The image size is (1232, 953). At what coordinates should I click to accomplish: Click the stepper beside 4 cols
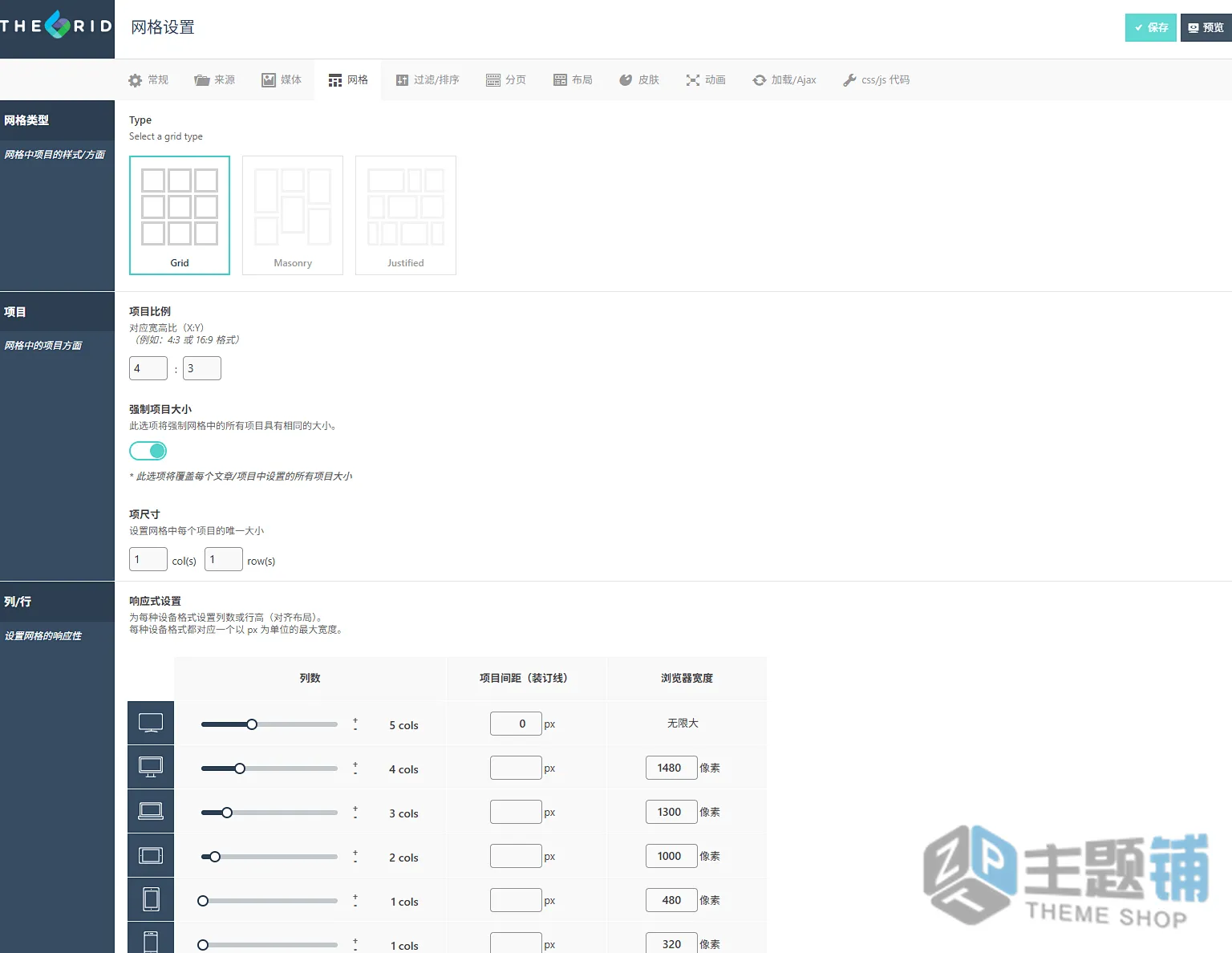pyautogui.click(x=355, y=768)
